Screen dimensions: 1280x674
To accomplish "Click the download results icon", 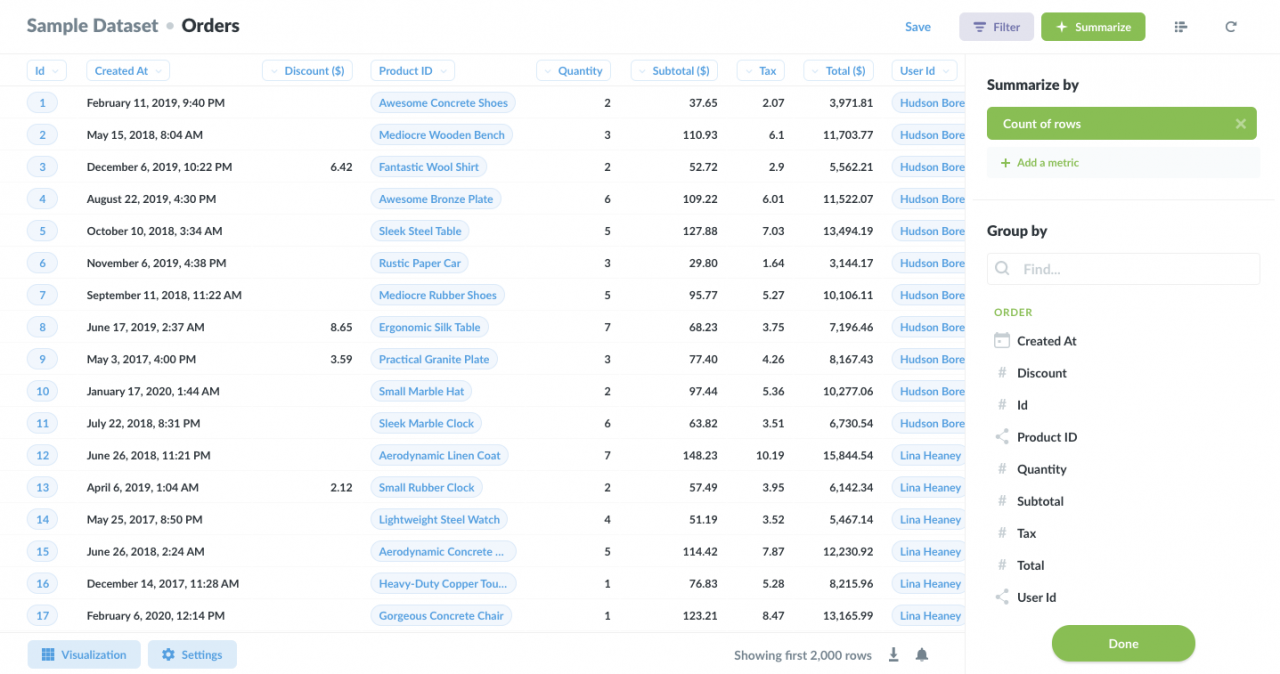I will pyautogui.click(x=894, y=655).
